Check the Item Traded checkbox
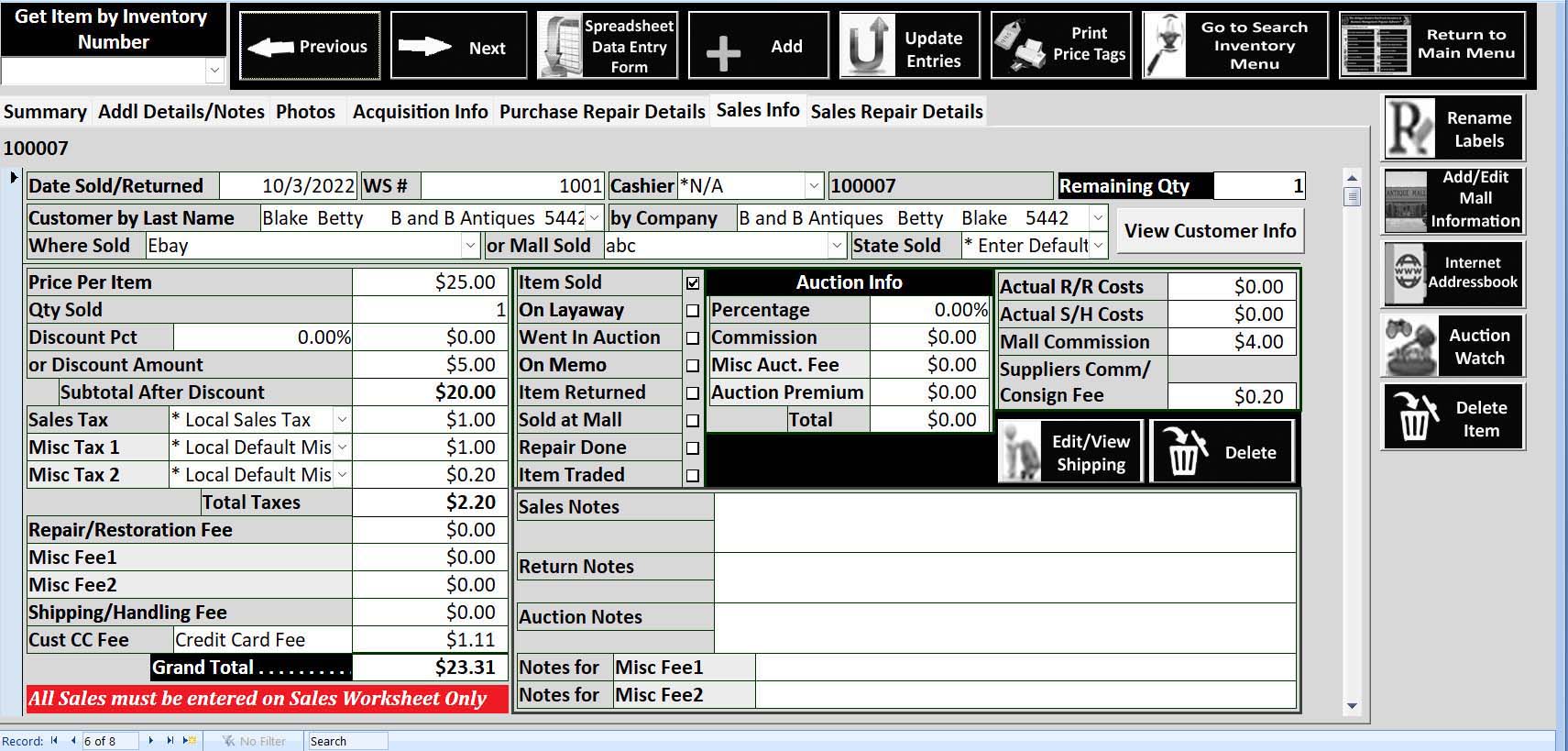This screenshot has width=1568, height=751. click(693, 476)
